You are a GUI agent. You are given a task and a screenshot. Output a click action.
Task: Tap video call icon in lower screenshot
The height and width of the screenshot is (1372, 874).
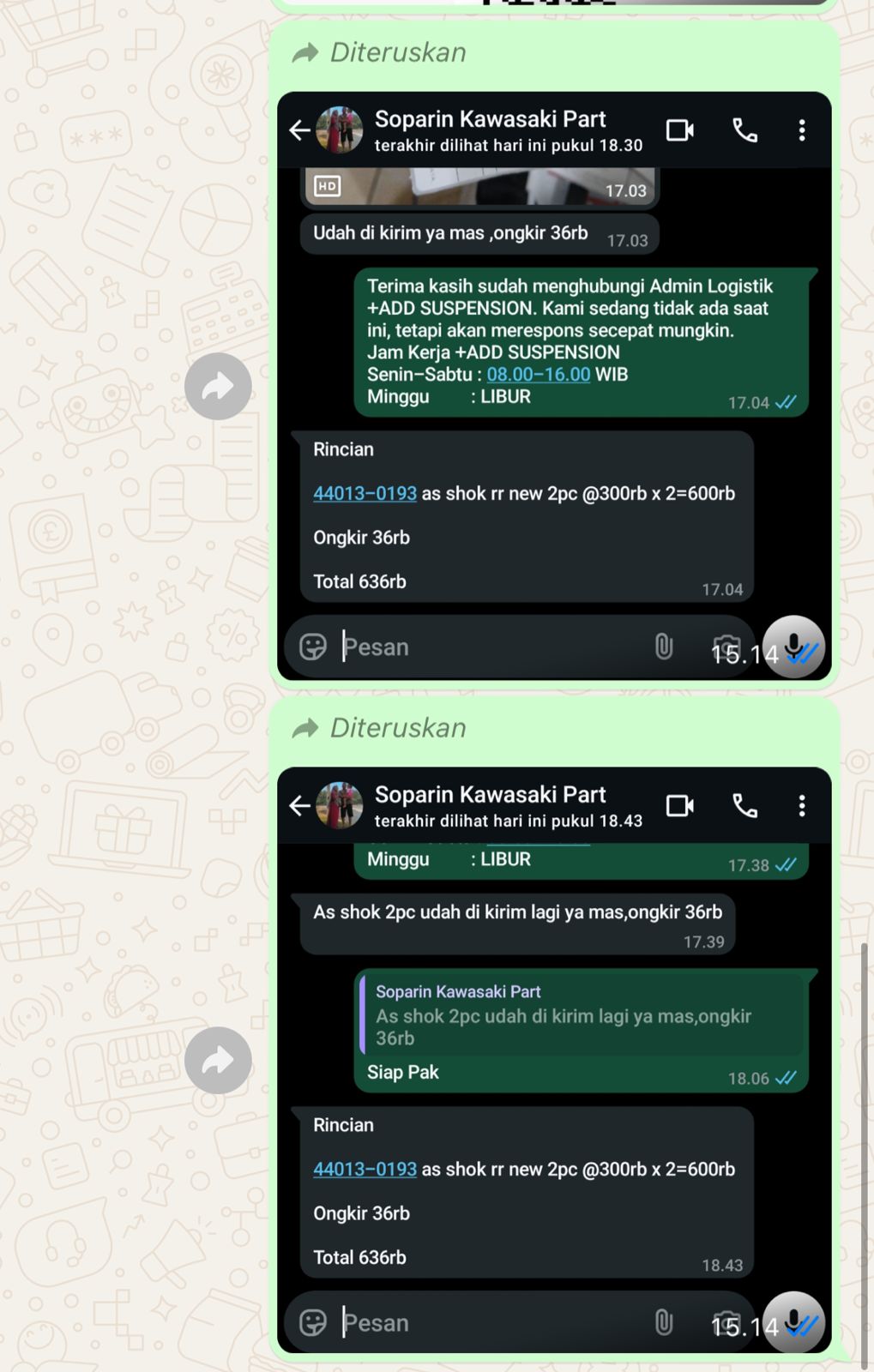(x=680, y=806)
